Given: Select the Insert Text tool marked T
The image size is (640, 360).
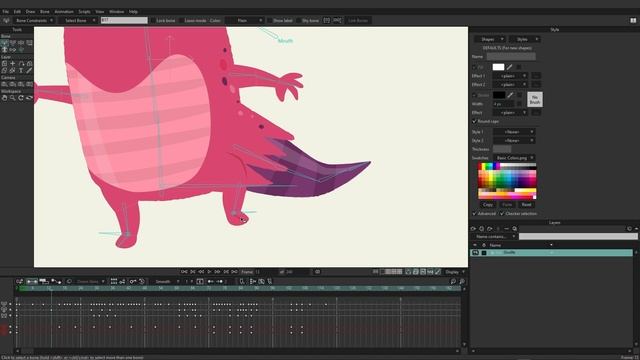Looking at the screenshot, I should pyautogui.click(x=21, y=71).
